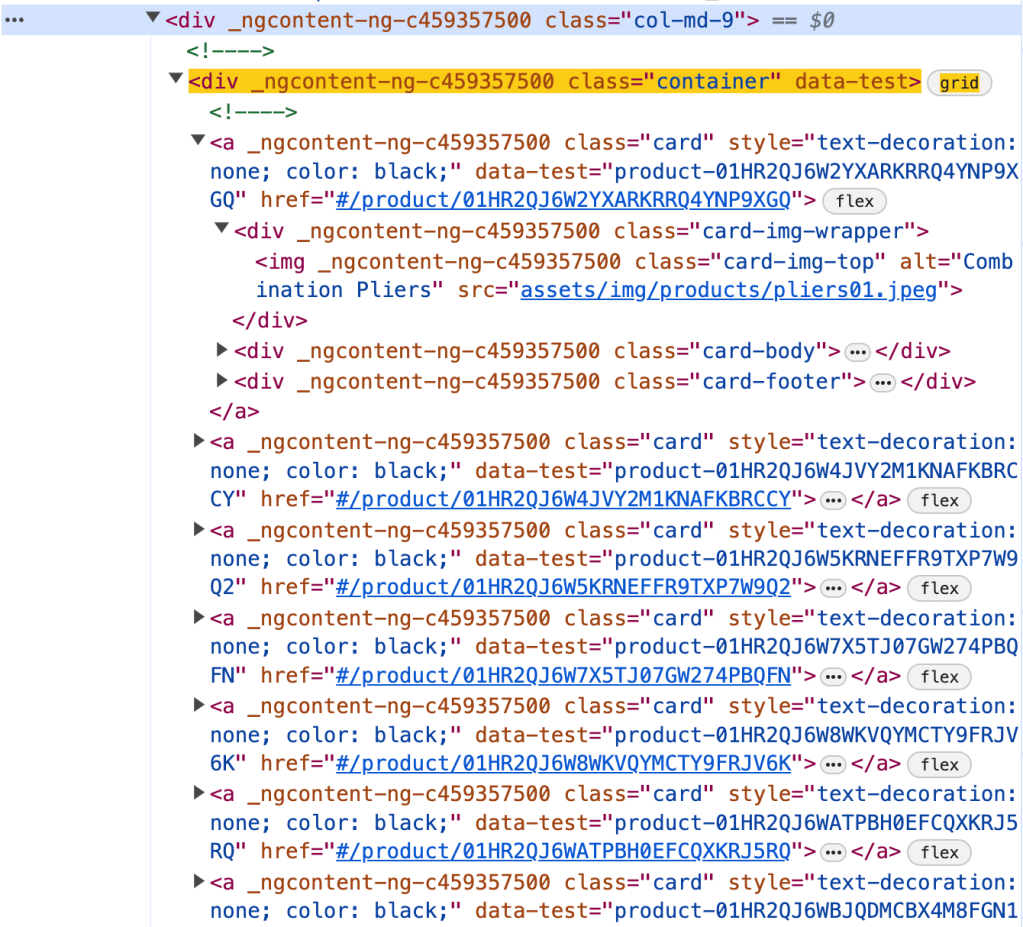The image size is (1023, 927).
Task: Collapse the card-img-wrapper div
Action: (x=222, y=230)
